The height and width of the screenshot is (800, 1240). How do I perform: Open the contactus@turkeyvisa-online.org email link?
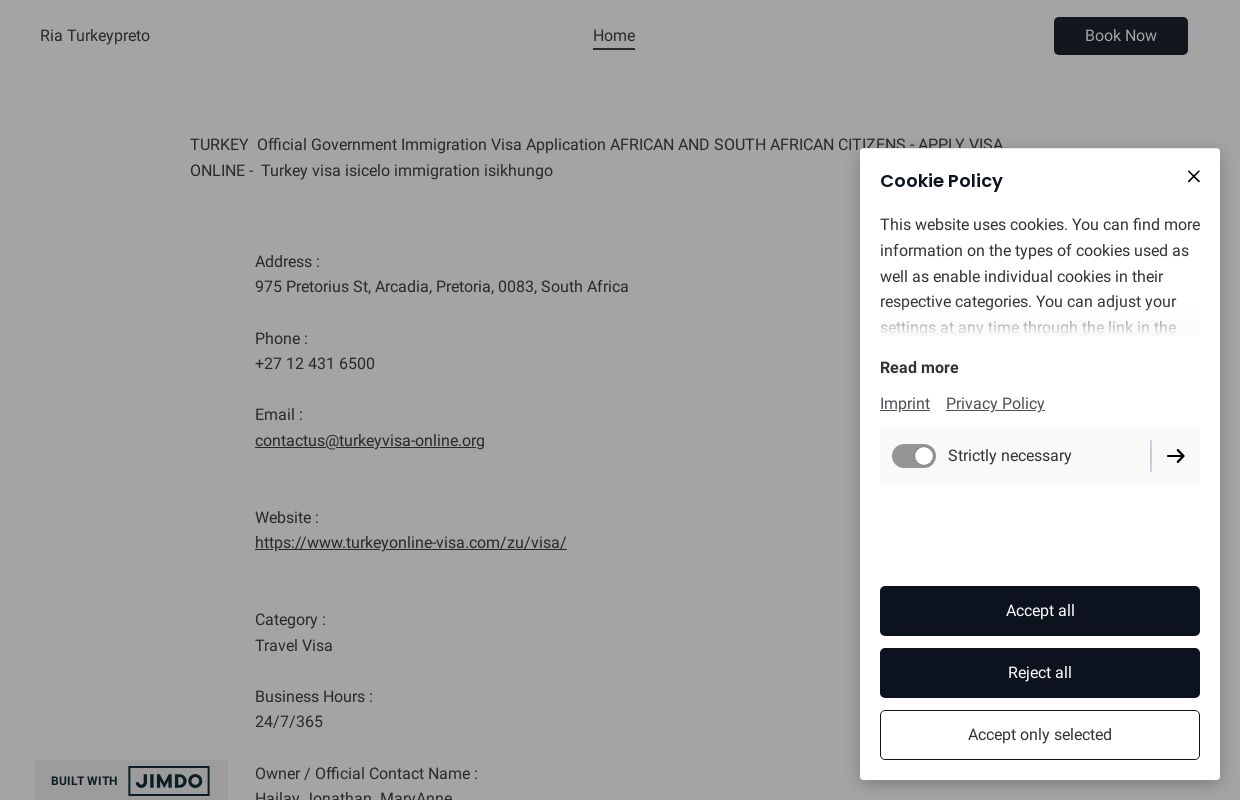[x=369, y=441]
